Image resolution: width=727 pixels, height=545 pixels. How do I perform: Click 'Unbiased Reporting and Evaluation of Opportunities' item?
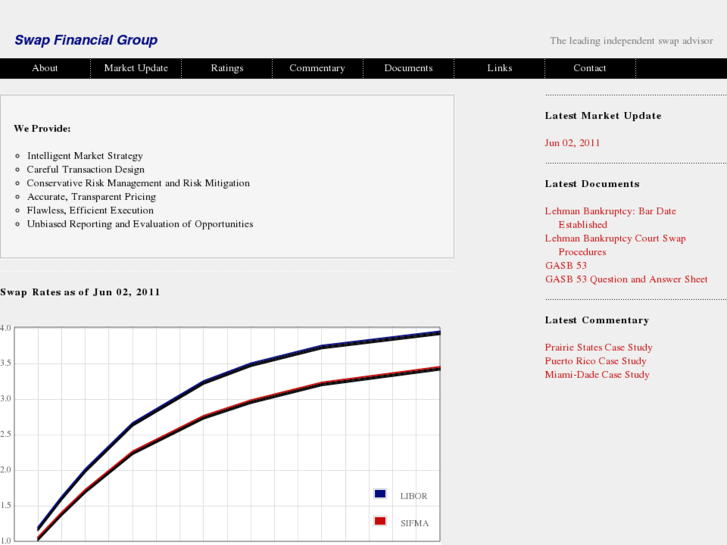pos(140,224)
